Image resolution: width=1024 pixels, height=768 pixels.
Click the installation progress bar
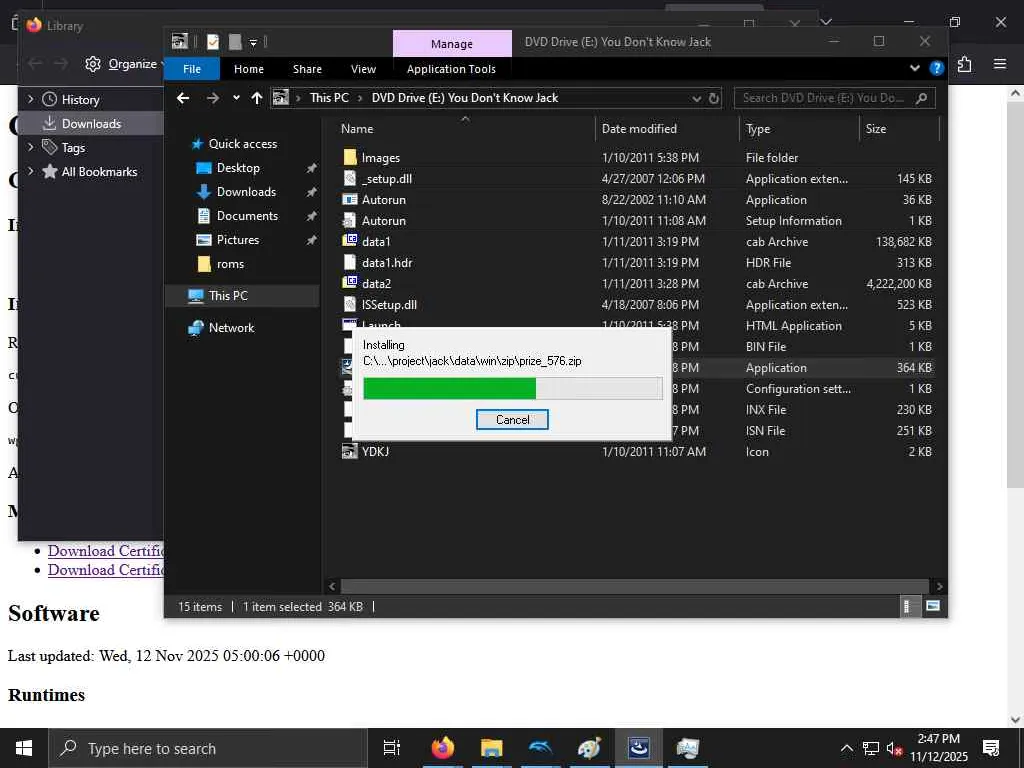coord(513,388)
